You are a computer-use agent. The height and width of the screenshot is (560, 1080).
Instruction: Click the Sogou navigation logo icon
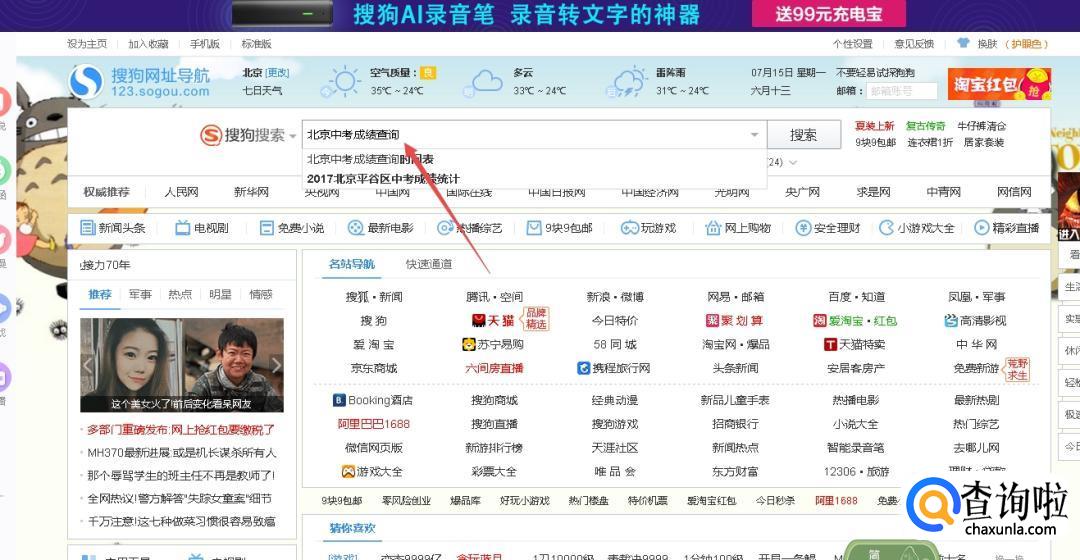click(x=86, y=82)
